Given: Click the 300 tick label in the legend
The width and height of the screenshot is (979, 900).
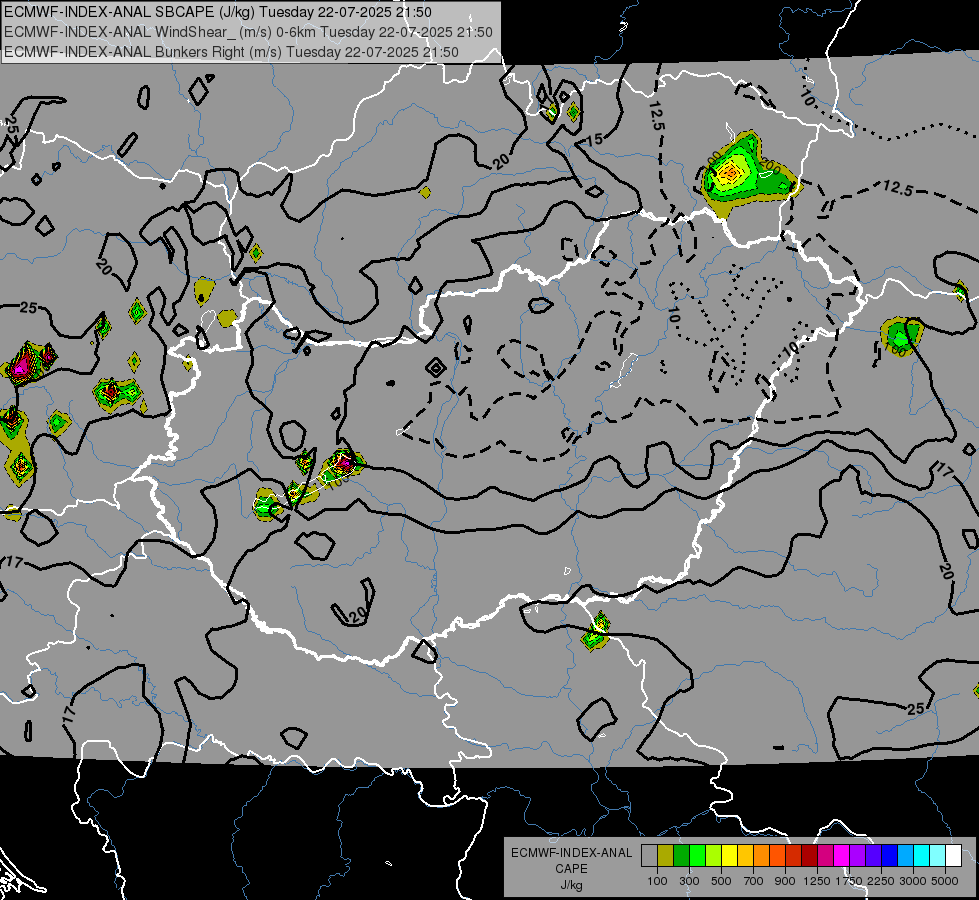Looking at the screenshot, I should 689,881.
